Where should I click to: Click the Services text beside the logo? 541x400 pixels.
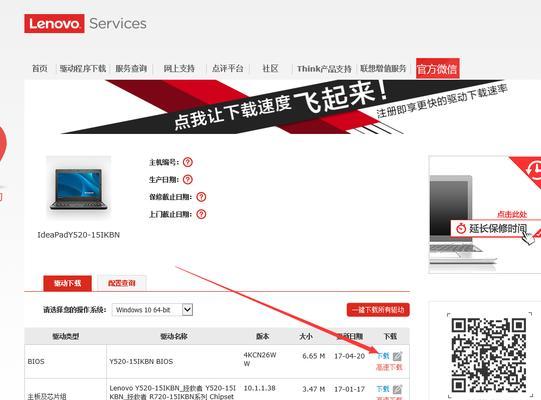pos(118,23)
